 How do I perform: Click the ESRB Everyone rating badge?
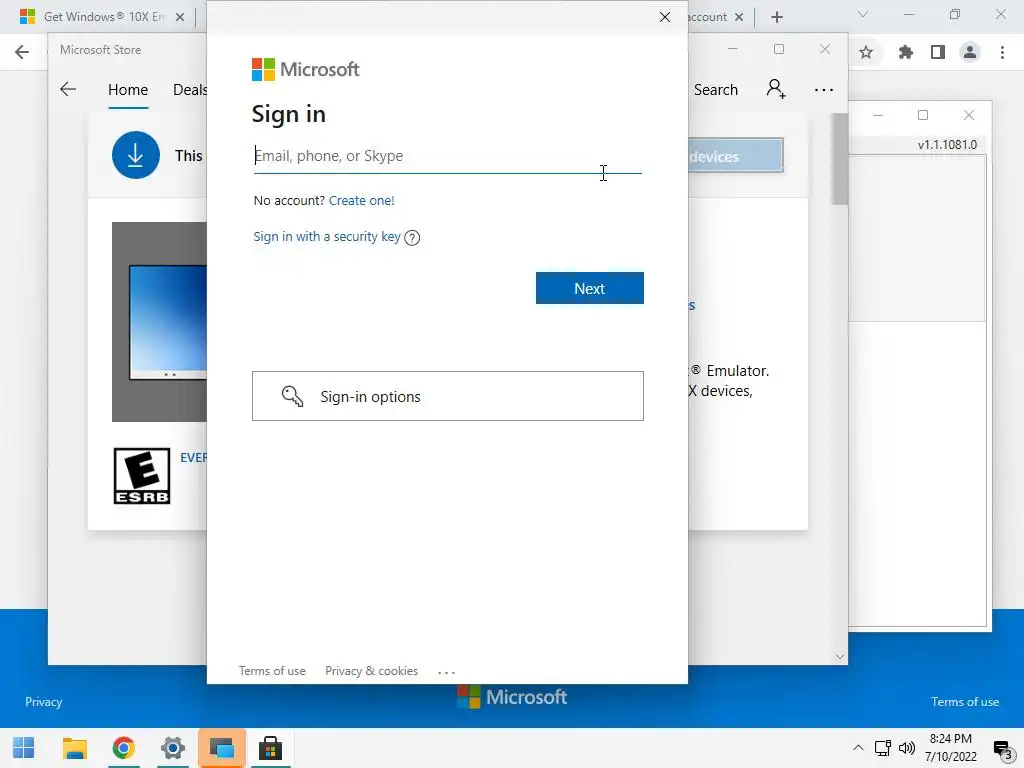click(x=142, y=476)
